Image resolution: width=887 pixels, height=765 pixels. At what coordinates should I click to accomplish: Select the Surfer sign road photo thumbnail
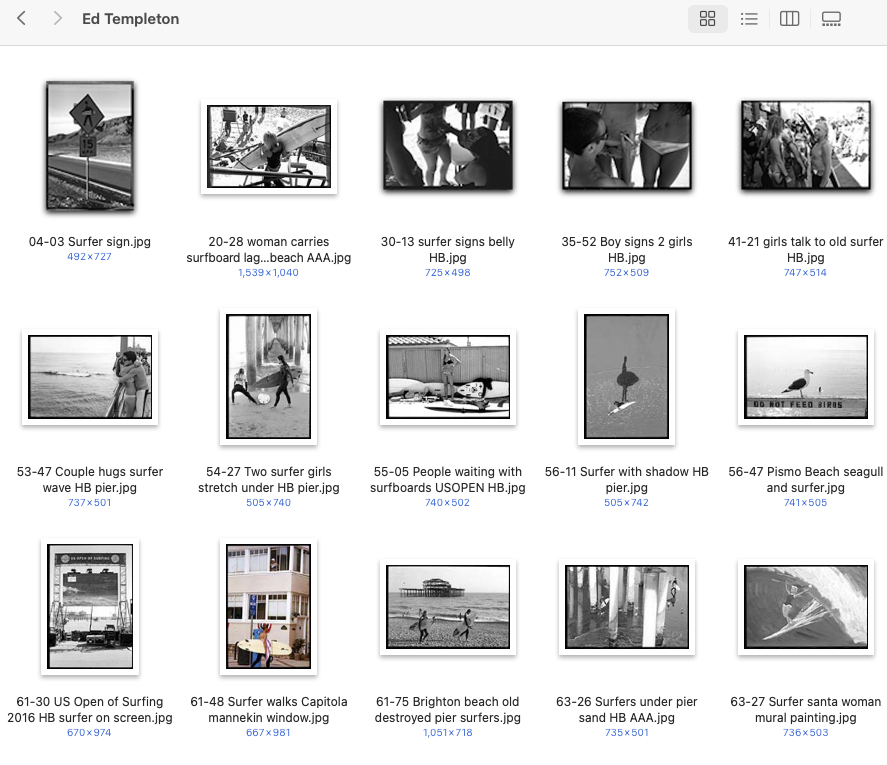[90, 146]
